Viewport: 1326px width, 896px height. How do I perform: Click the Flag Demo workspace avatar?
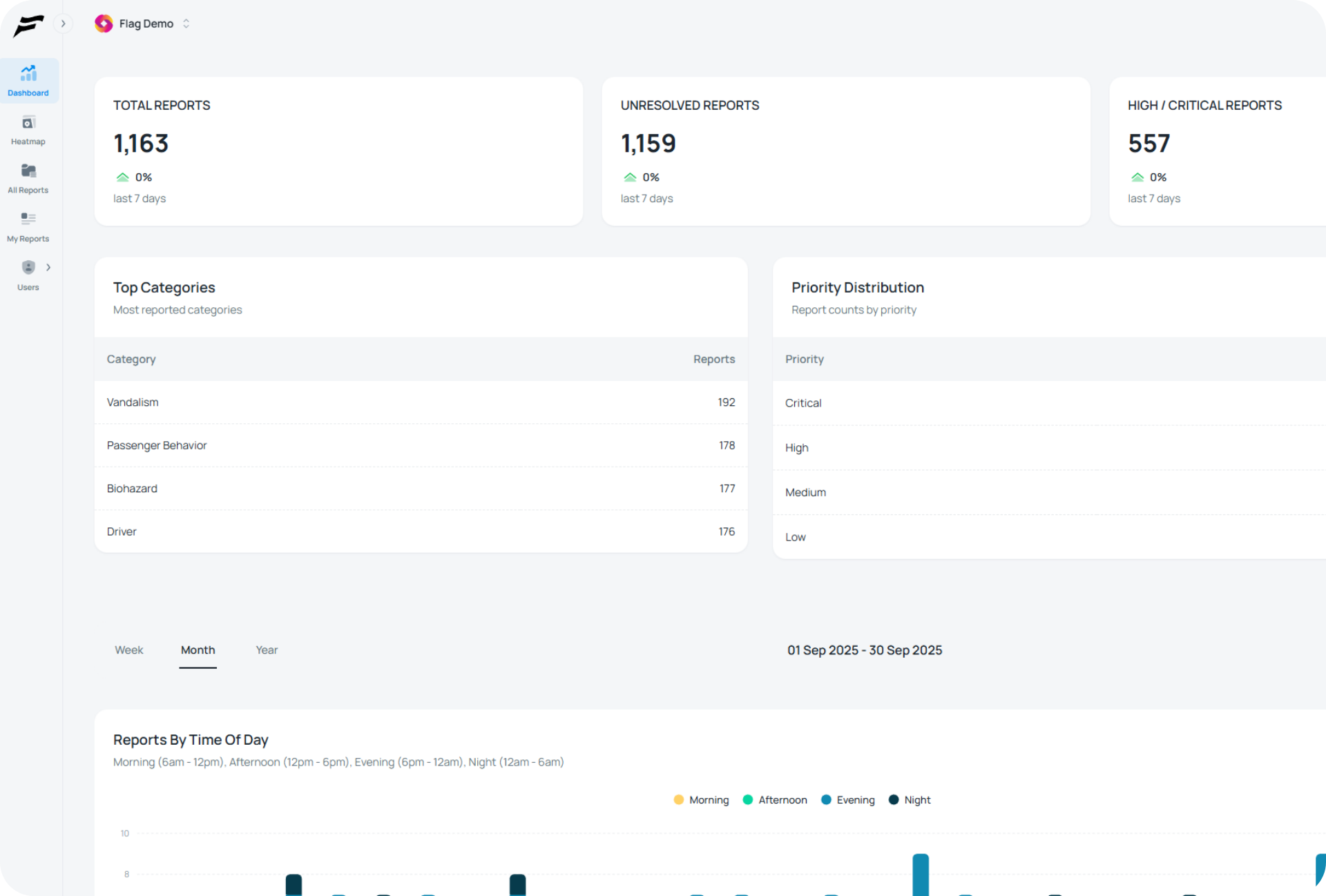[x=104, y=23]
